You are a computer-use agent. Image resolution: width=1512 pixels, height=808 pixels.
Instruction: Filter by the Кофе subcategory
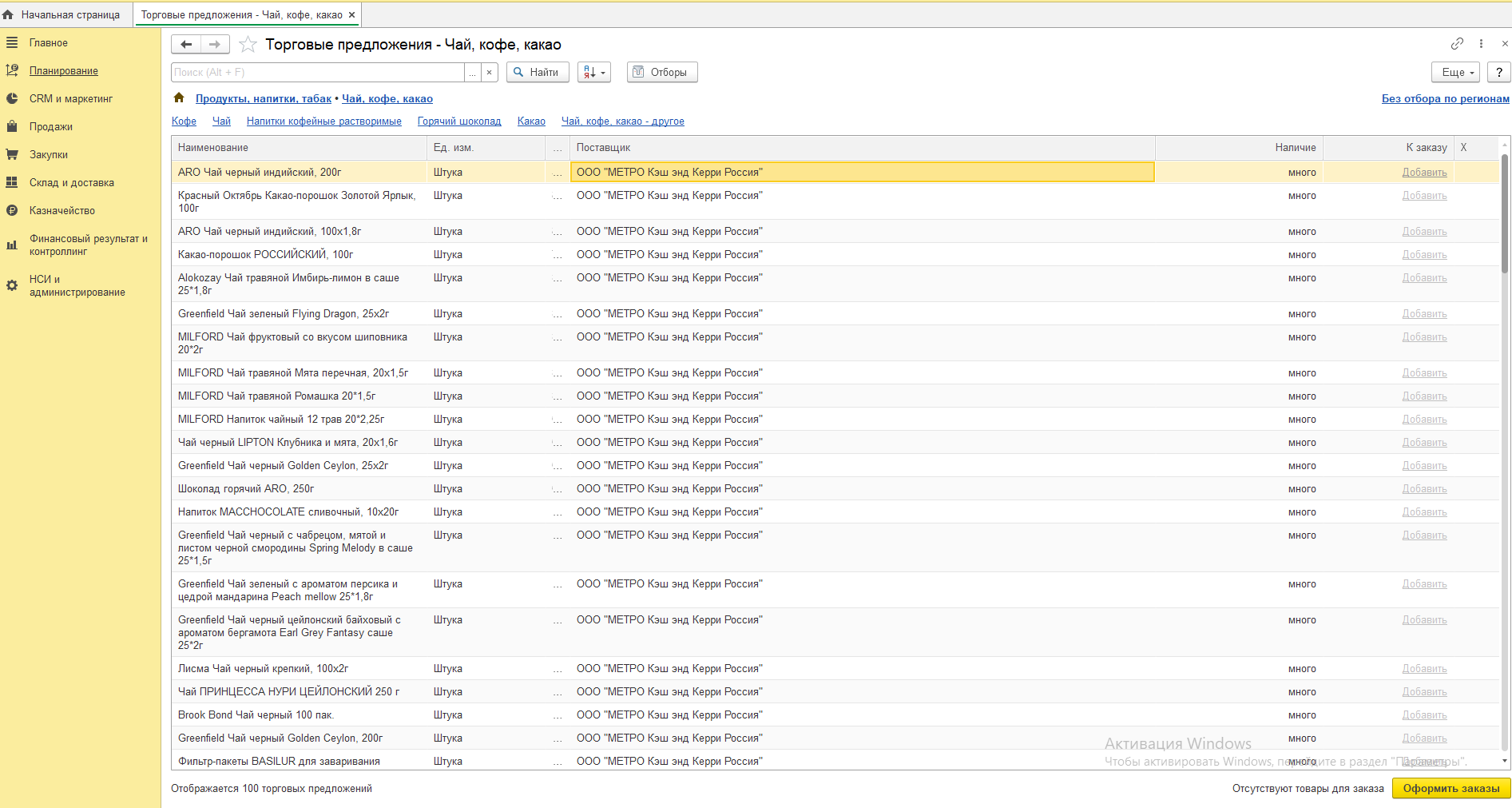pos(184,121)
